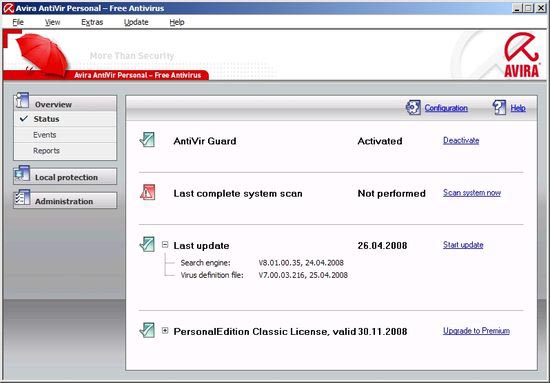
Task: Click the Configuration link
Action: pos(446,108)
